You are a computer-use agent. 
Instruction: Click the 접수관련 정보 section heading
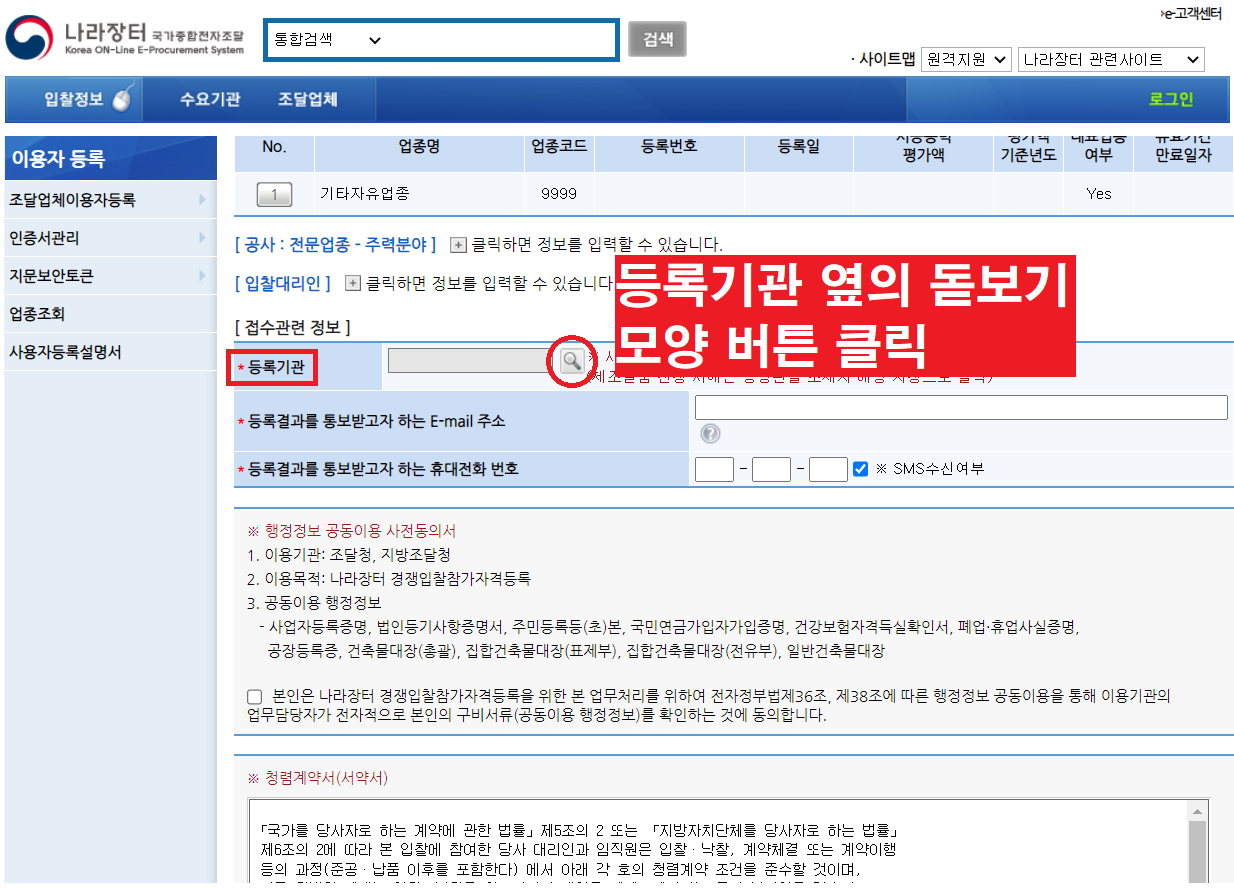(292, 327)
